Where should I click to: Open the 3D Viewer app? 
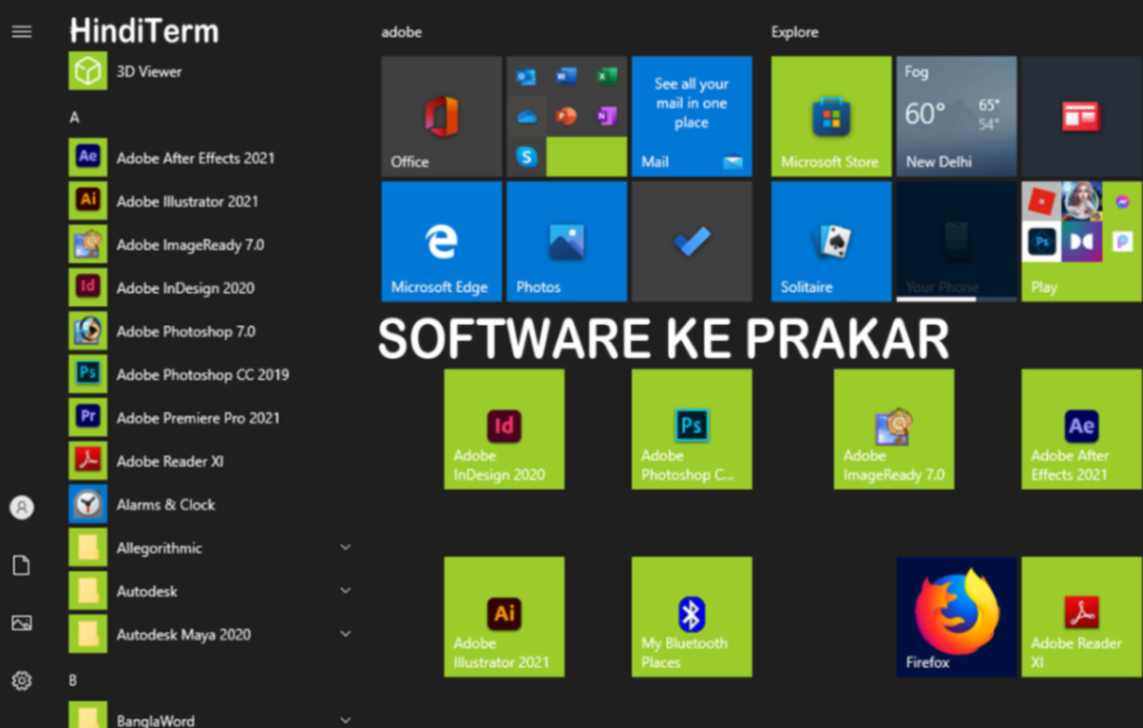(x=150, y=71)
